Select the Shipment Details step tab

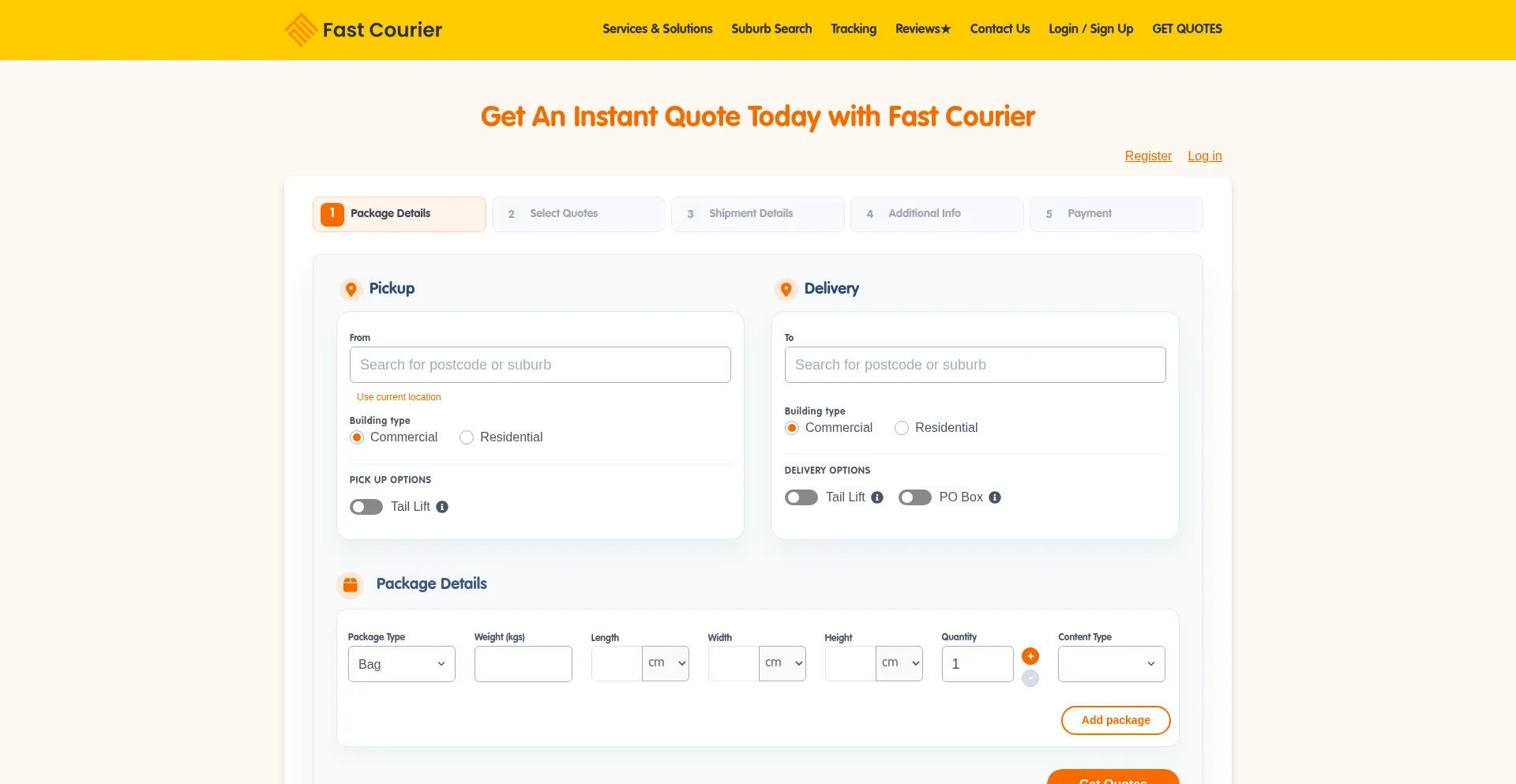pyautogui.click(x=758, y=214)
